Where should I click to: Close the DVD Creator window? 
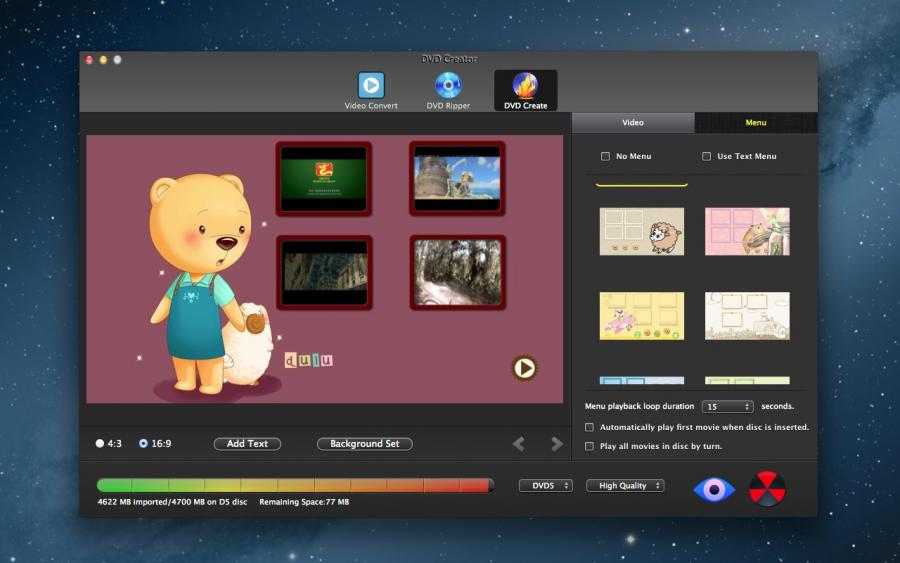90,60
